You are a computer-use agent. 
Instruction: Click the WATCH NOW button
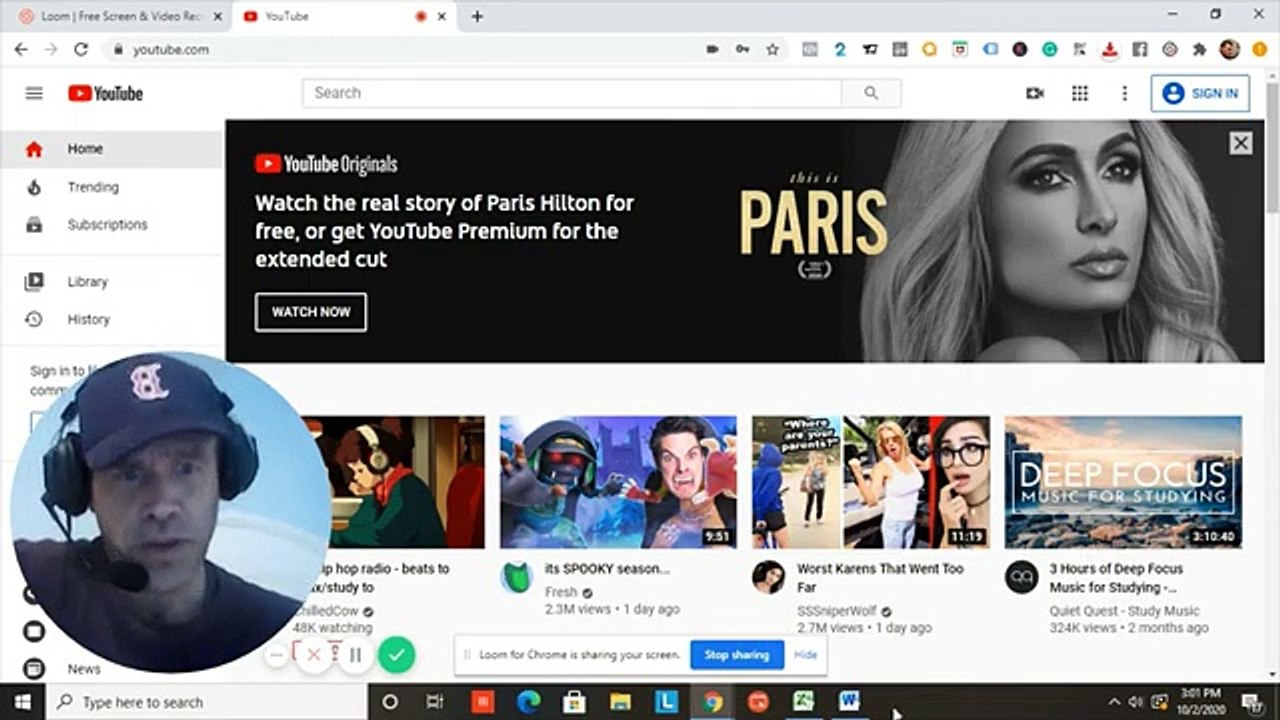click(311, 312)
